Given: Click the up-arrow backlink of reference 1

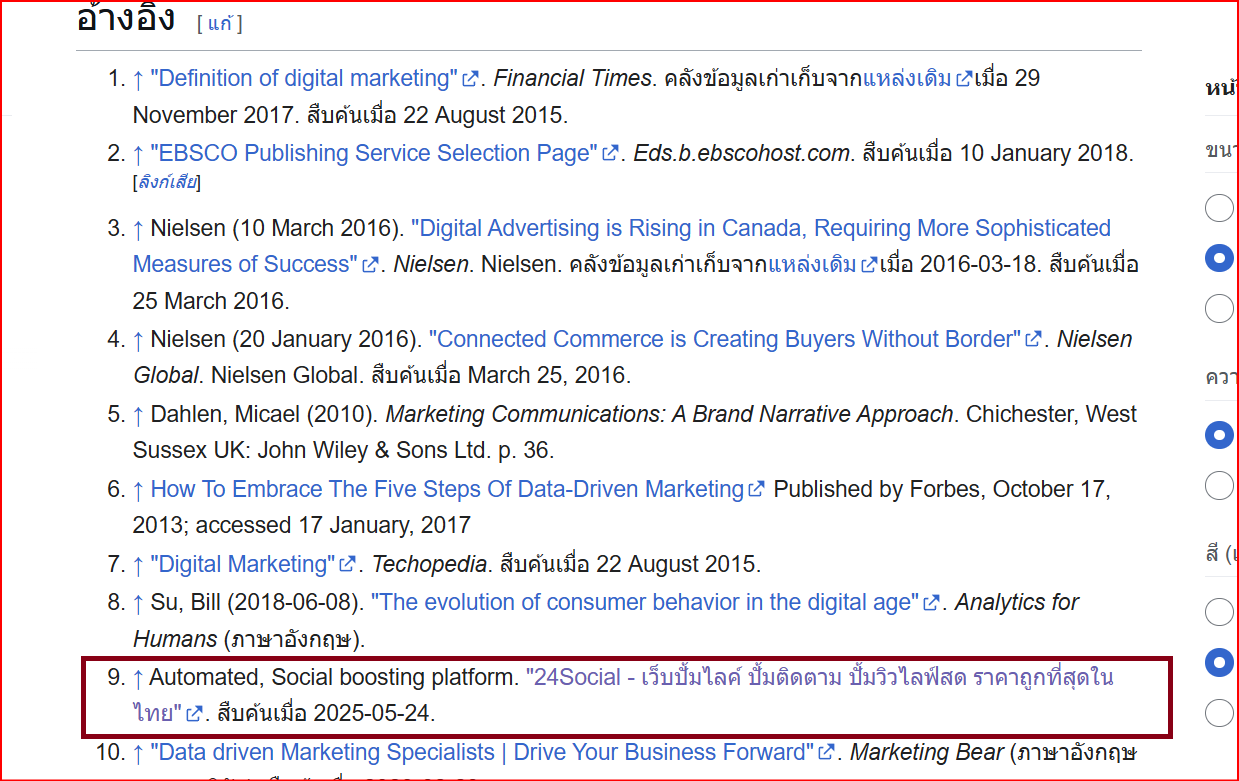Looking at the screenshot, I should click(x=138, y=79).
